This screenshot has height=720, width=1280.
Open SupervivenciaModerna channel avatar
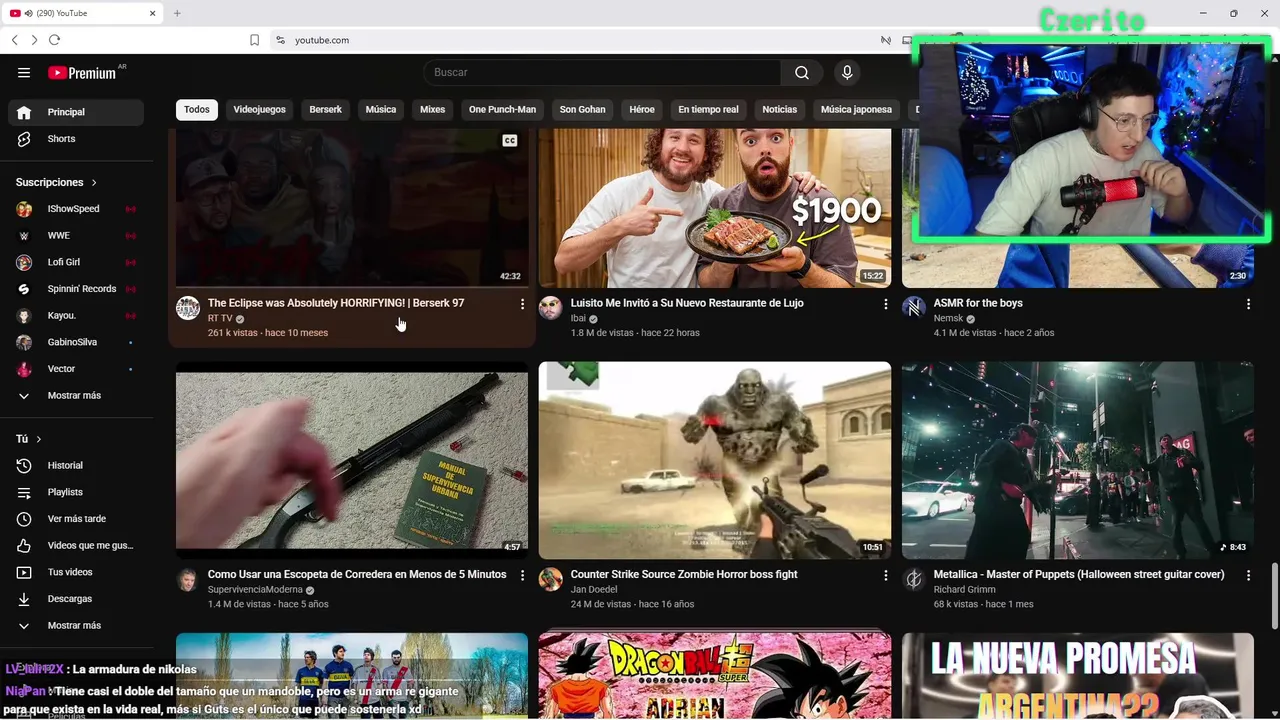point(188,580)
